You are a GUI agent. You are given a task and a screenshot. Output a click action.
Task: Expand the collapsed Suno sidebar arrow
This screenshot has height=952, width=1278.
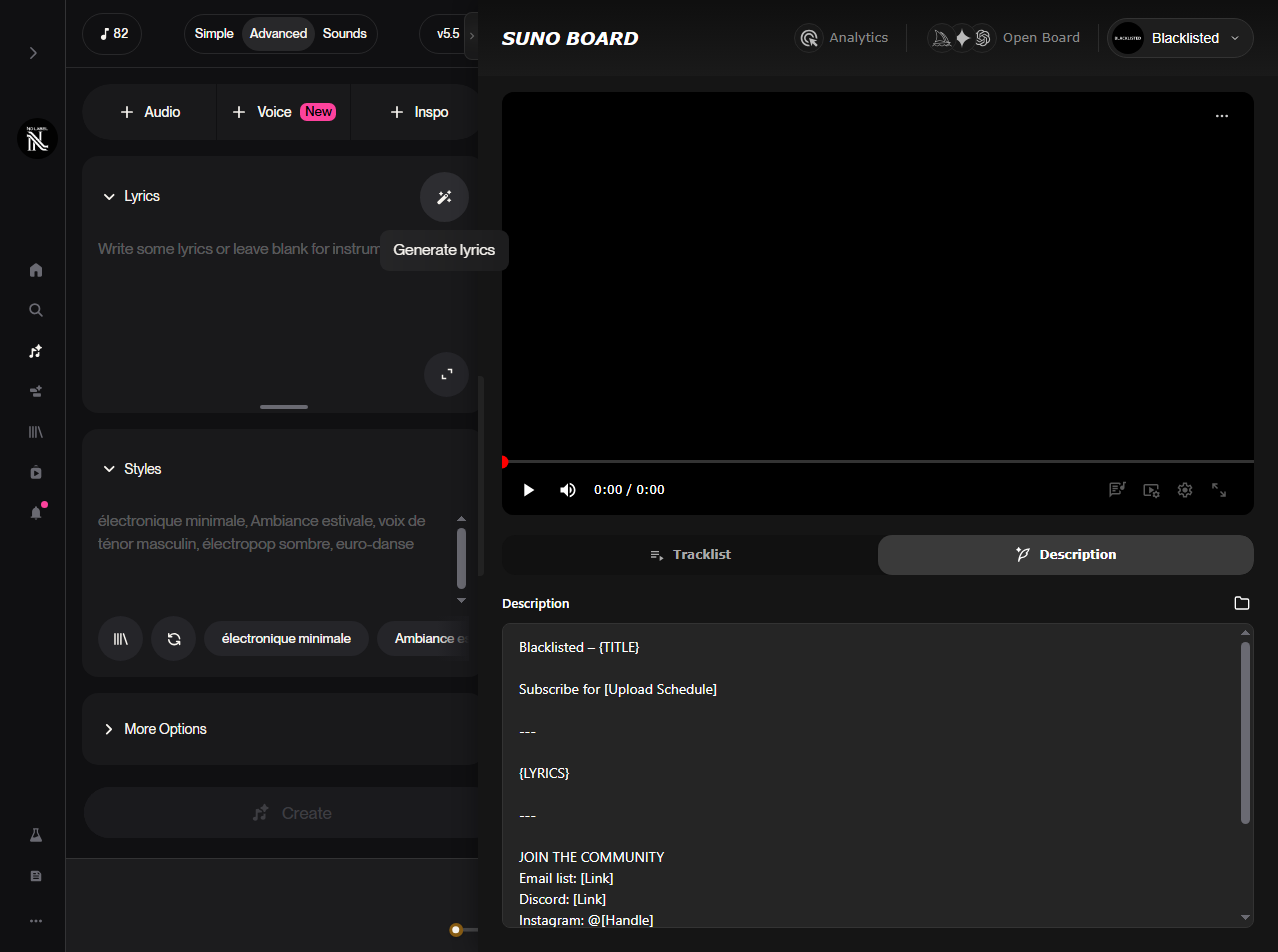click(33, 53)
